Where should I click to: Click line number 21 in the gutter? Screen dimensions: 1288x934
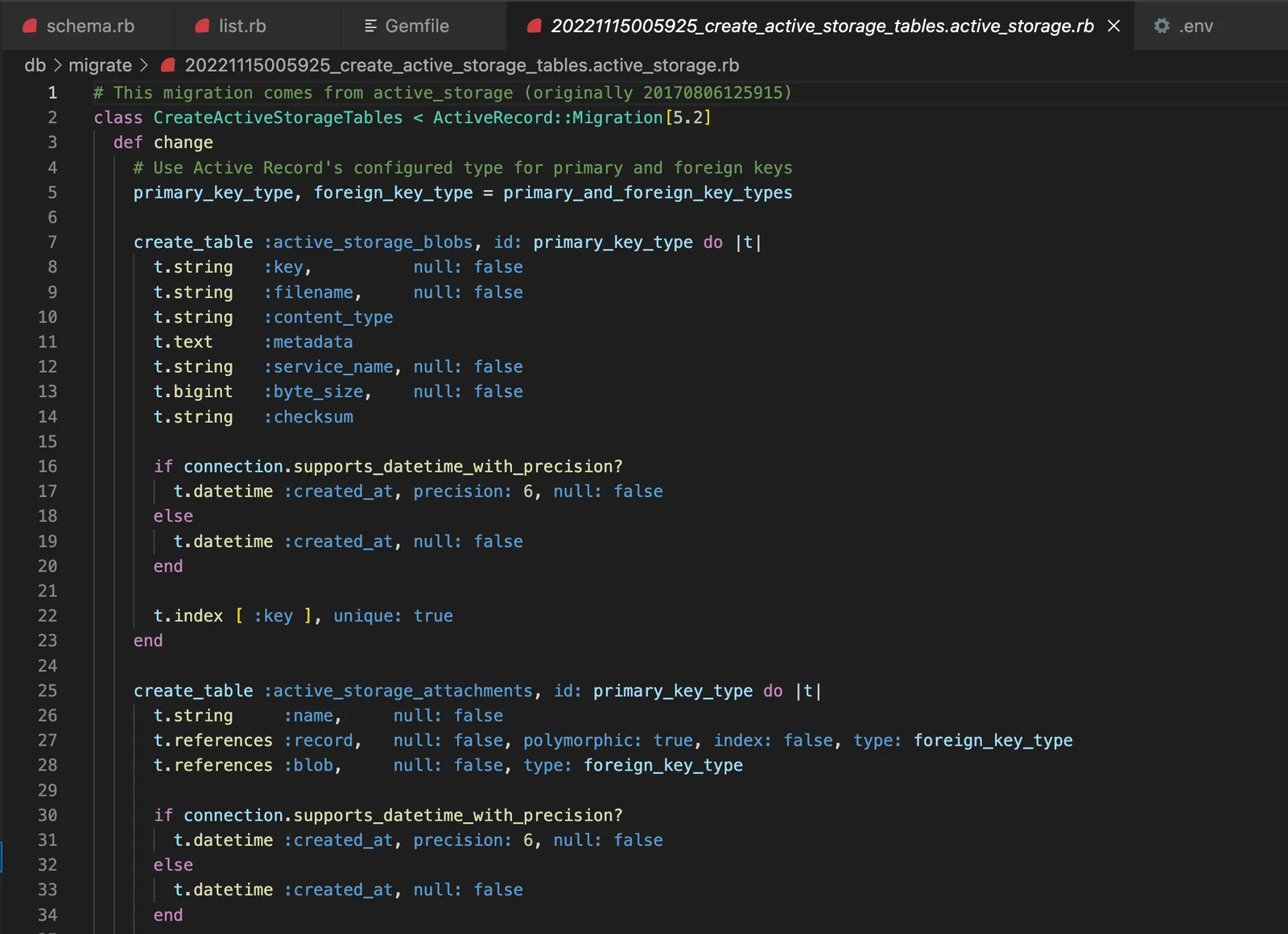[x=47, y=591]
